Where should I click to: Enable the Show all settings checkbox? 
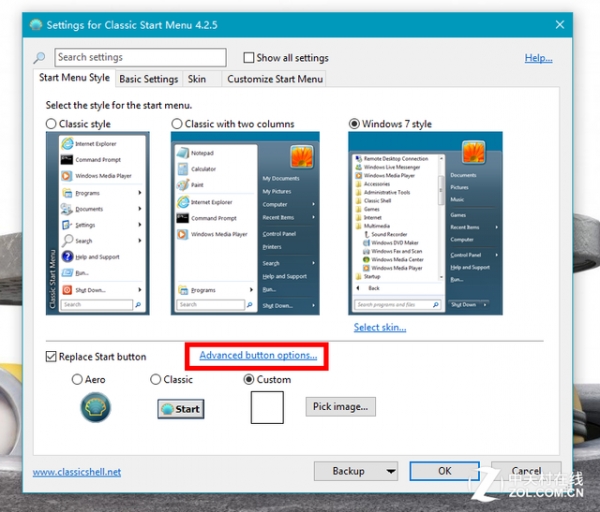[x=249, y=58]
